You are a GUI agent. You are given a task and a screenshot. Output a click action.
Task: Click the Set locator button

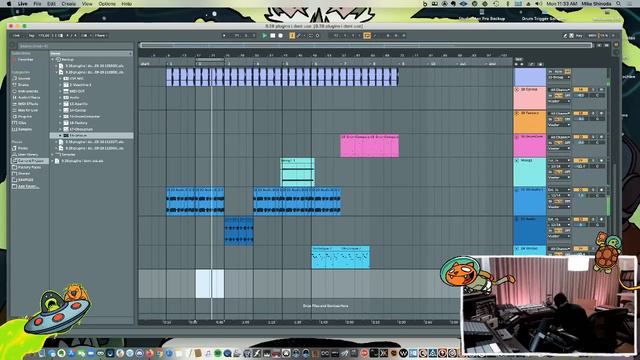click(x=518, y=60)
